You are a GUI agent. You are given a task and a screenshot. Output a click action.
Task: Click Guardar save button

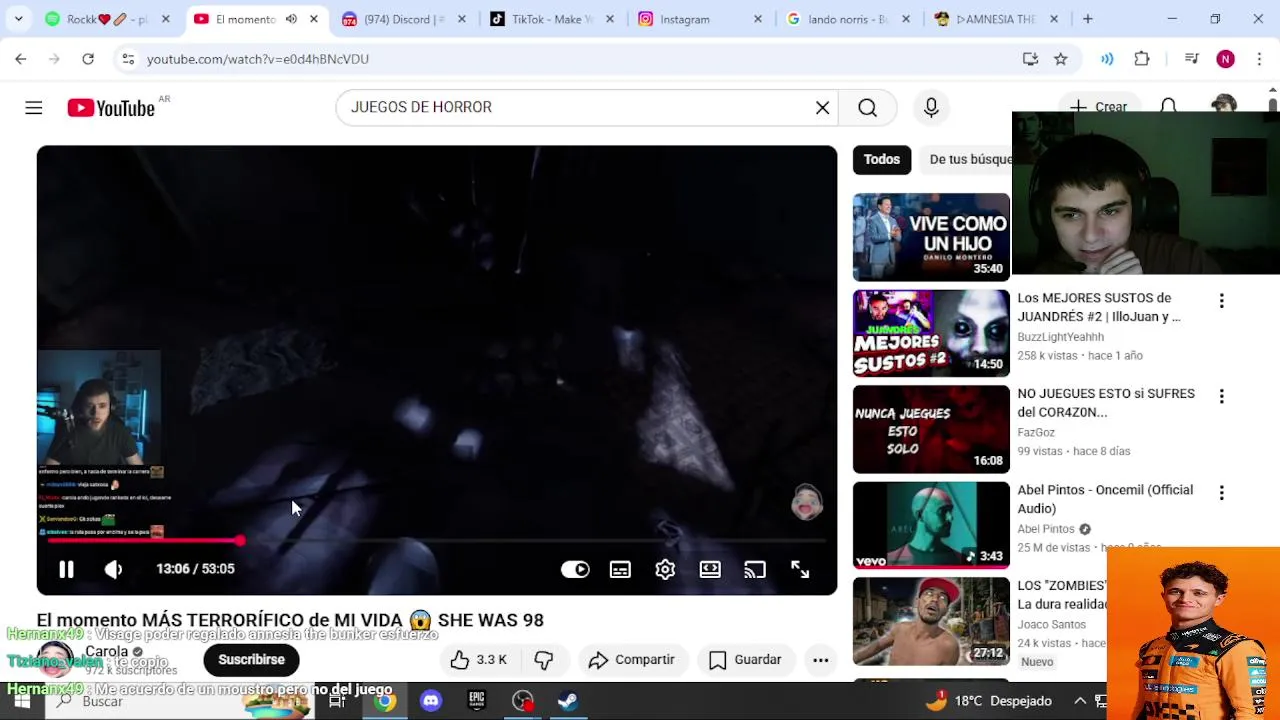click(x=745, y=660)
